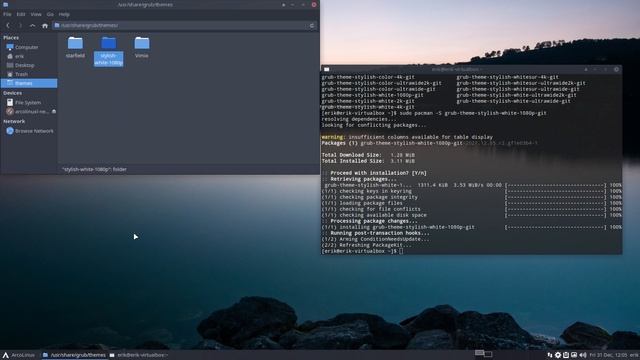Open the ArcoLinux applications menu
The width and height of the screenshot is (640, 360).
coord(19,355)
